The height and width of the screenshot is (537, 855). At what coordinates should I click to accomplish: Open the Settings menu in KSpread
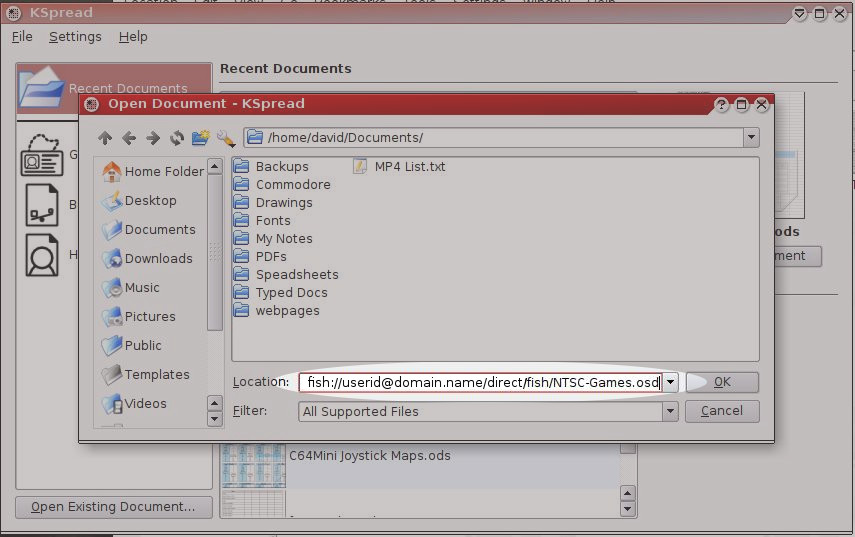[75, 37]
